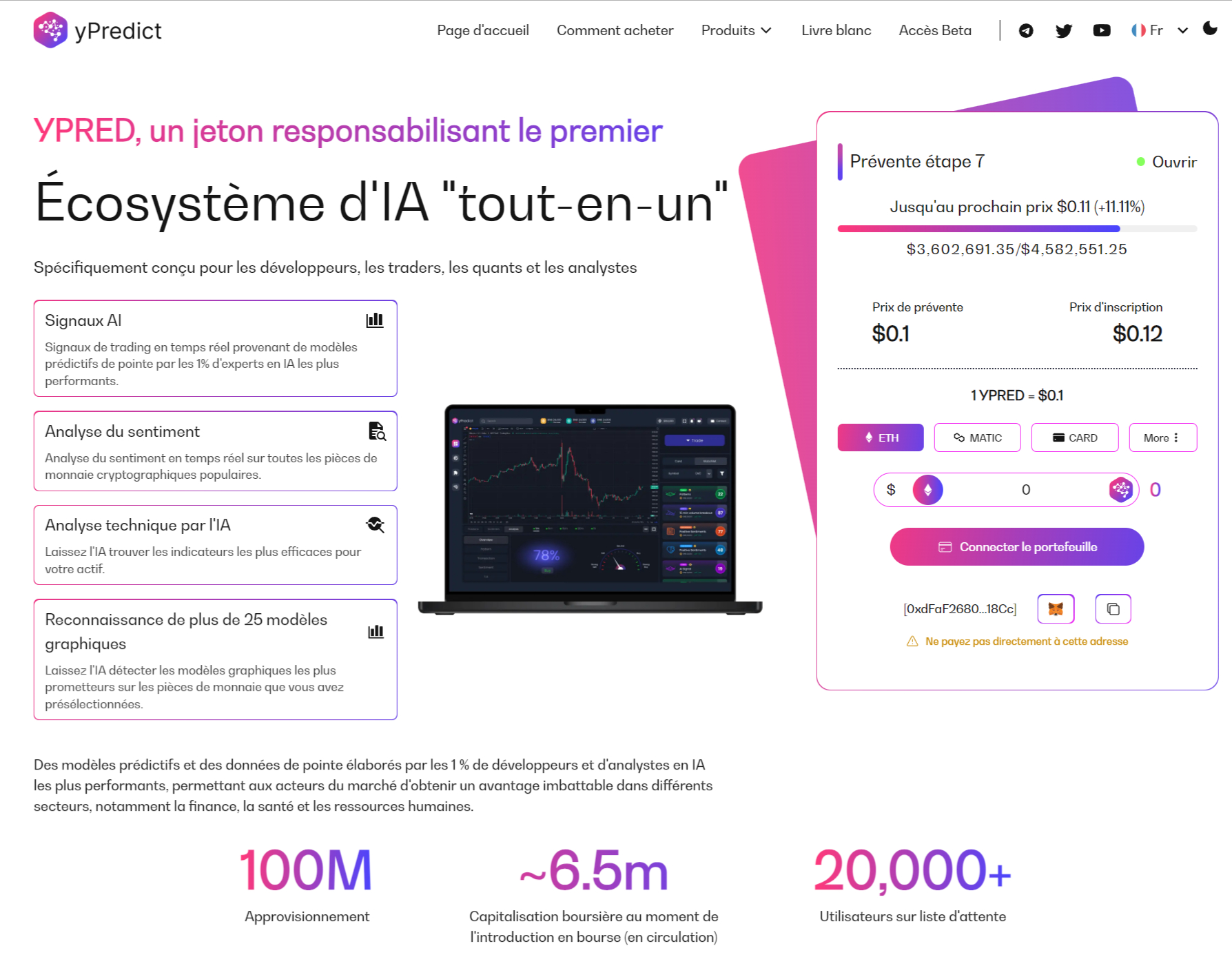Image resolution: width=1232 pixels, height=957 pixels.
Task: Click the YPRED token icon in amount field
Action: pos(1121,490)
